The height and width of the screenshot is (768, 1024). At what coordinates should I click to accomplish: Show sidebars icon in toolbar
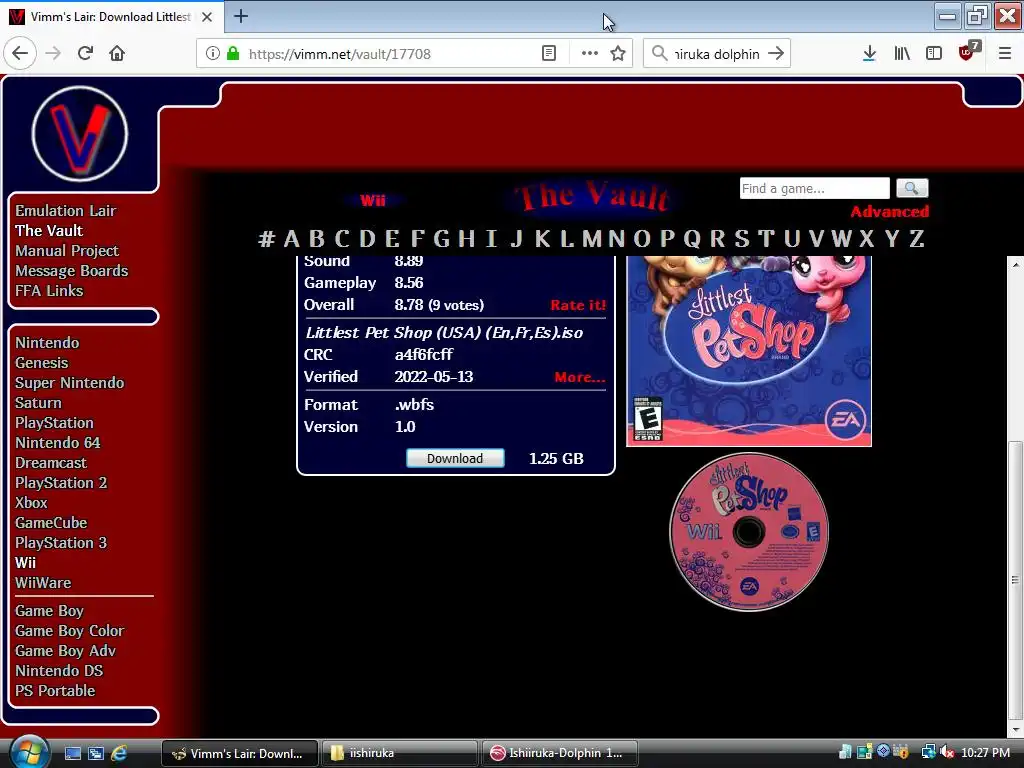934,54
